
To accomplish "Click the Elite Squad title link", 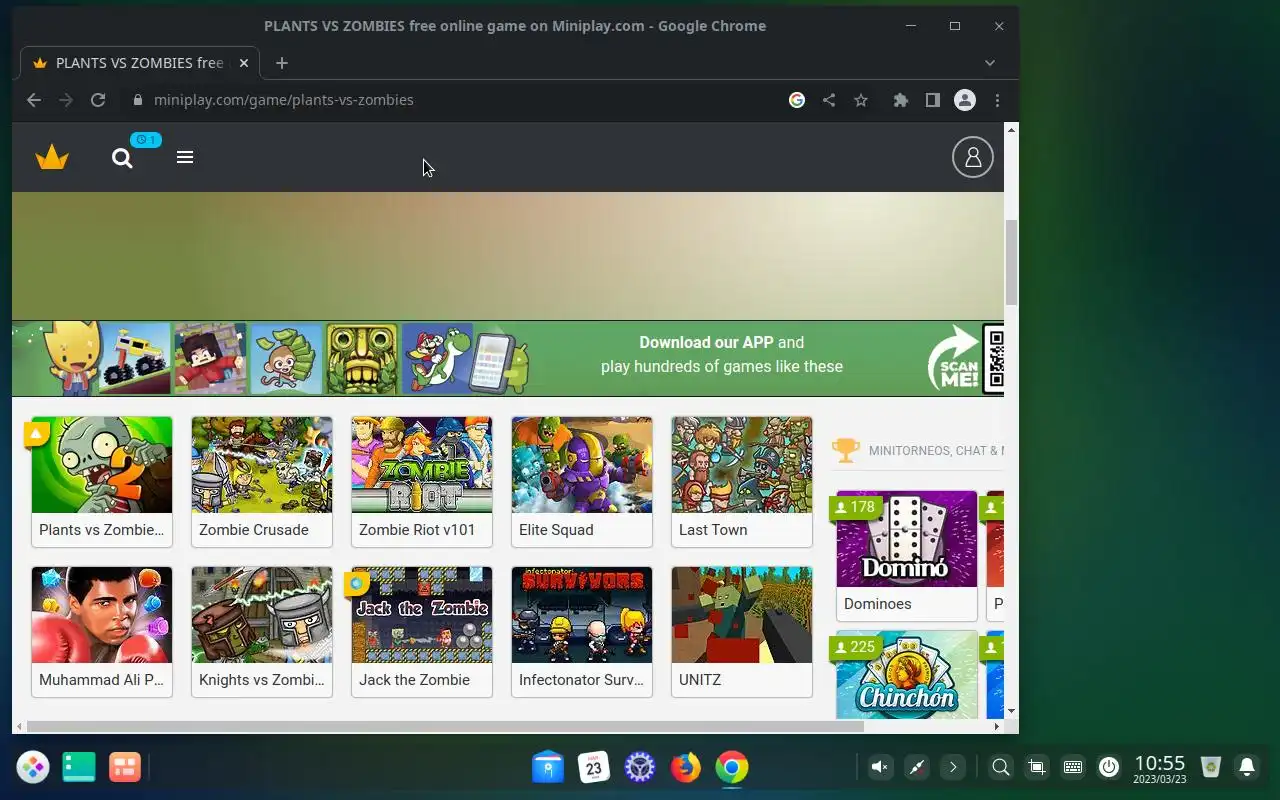I will coord(556,530).
